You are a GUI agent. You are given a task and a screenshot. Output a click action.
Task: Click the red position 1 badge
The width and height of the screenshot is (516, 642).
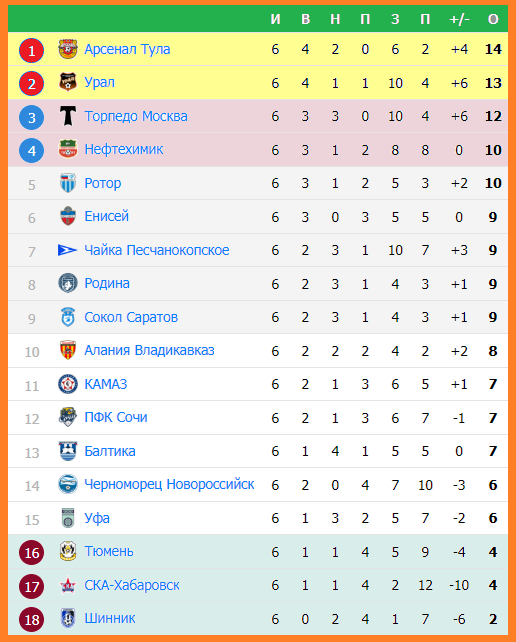[32, 50]
